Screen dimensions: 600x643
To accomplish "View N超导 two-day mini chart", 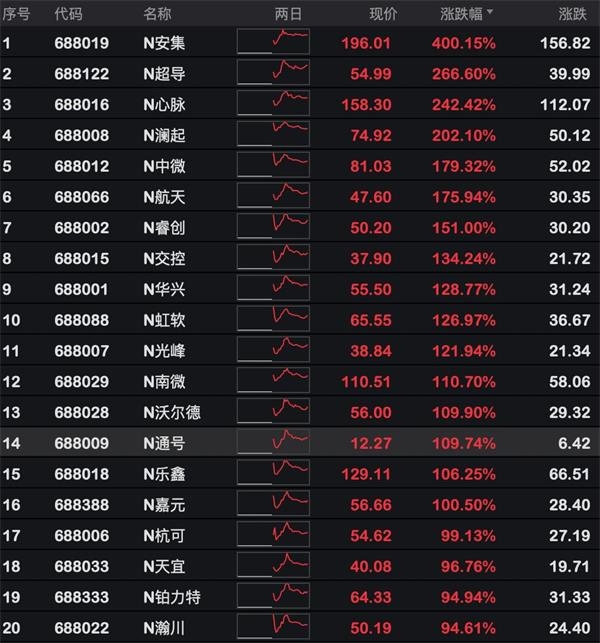I will pyautogui.click(x=273, y=72).
